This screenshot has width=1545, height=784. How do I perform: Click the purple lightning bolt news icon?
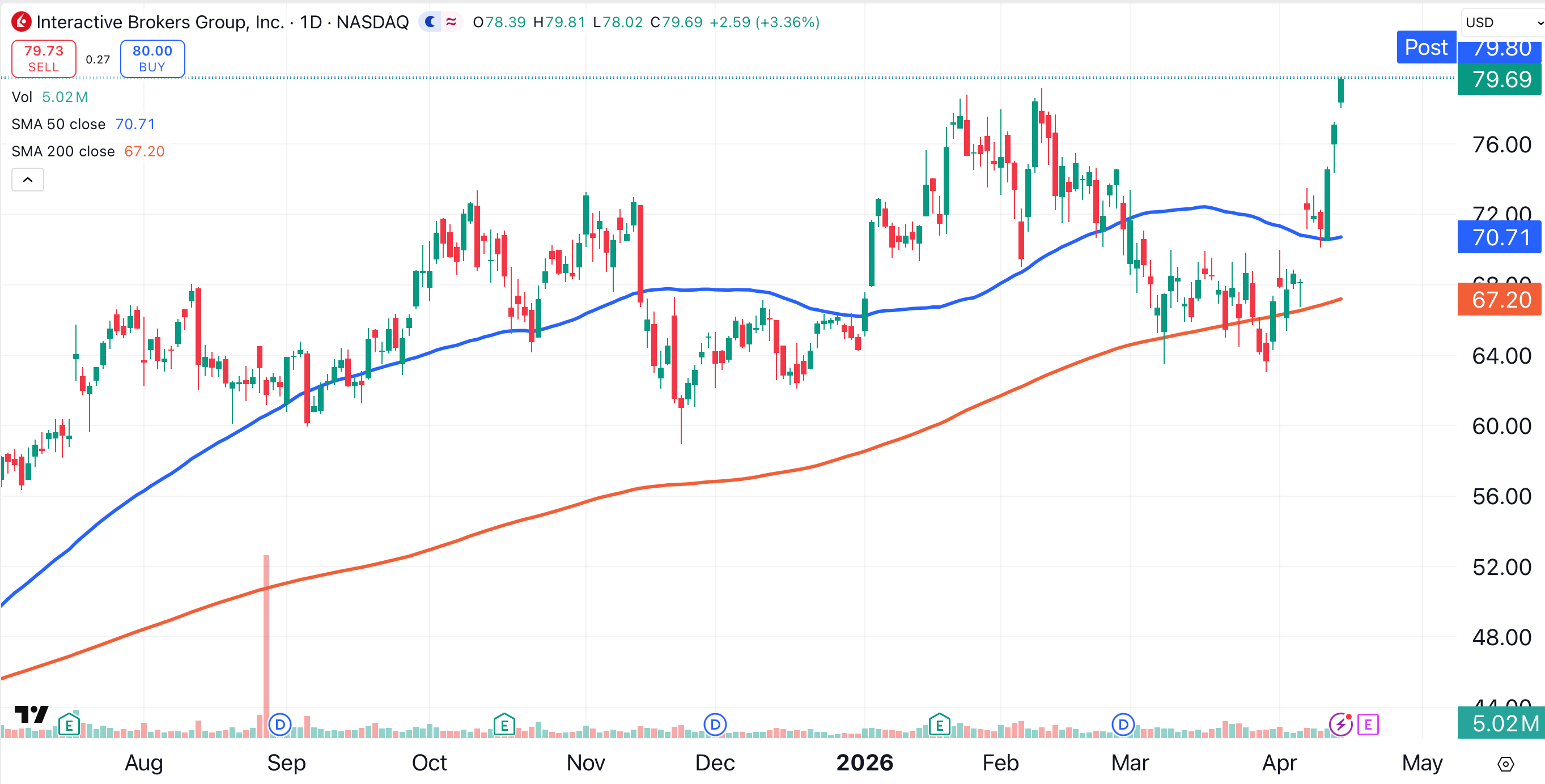(x=1340, y=725)
